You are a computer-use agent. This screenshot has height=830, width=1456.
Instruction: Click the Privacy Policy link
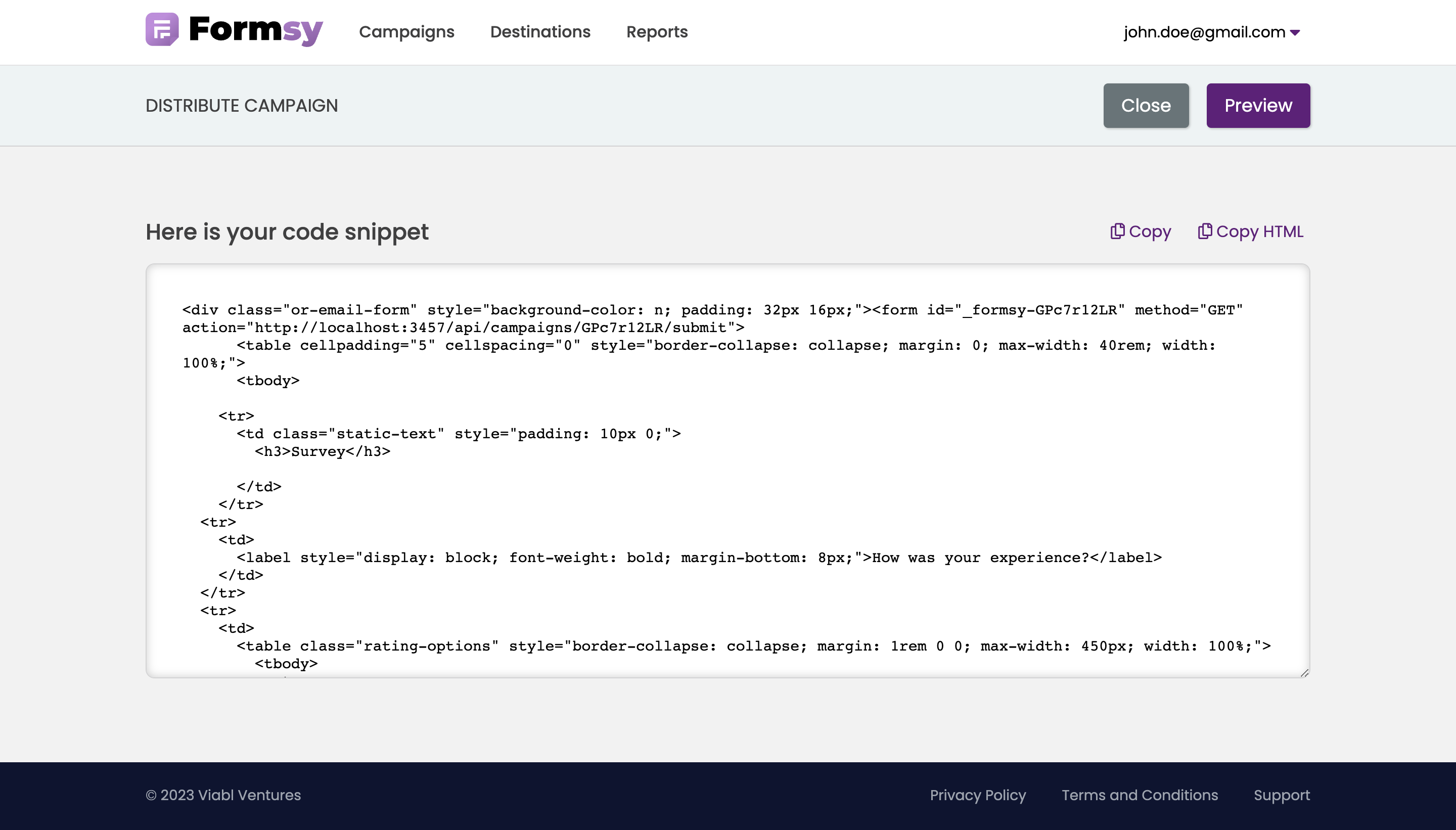coord(978,795)
